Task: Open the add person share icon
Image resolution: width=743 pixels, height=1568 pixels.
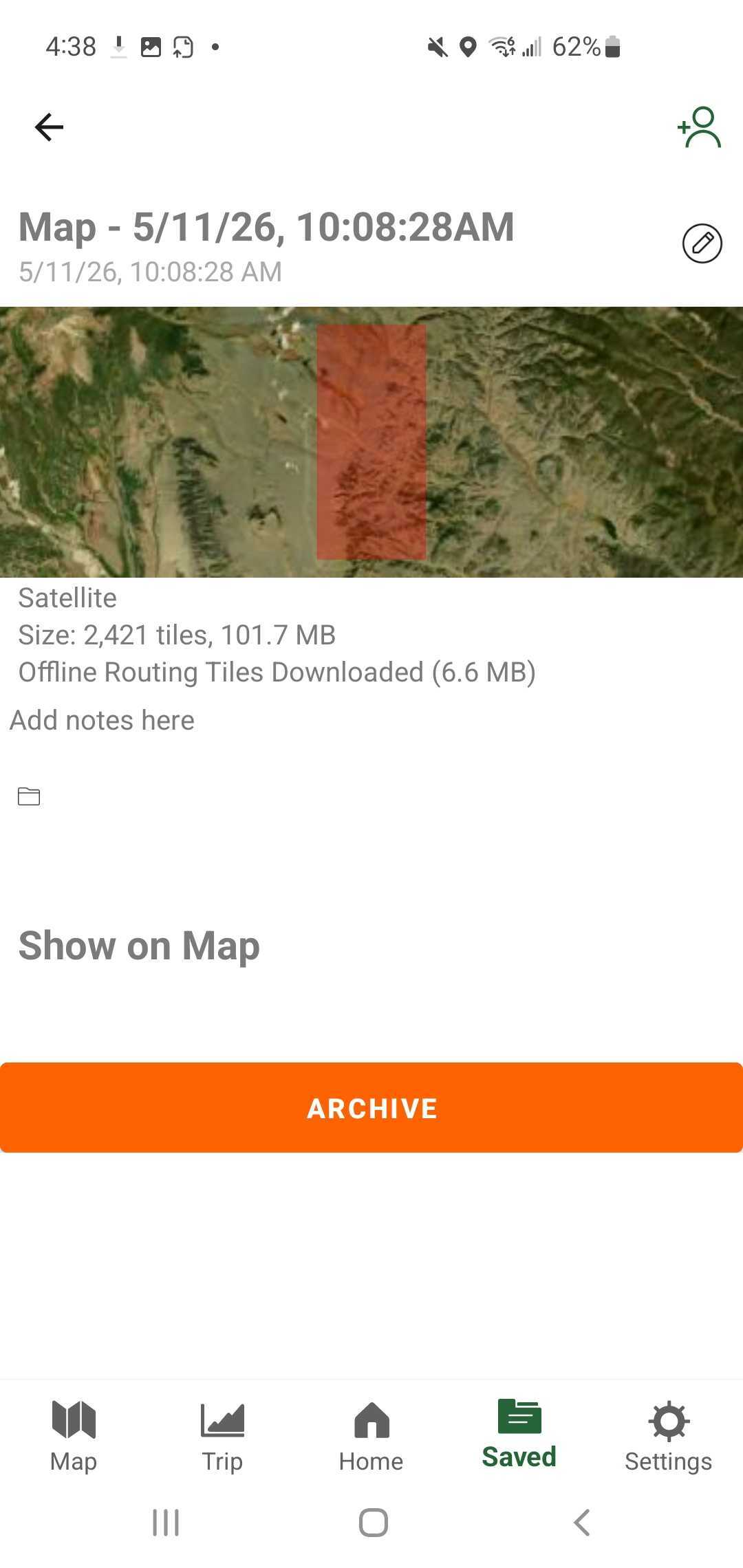Action: point(699,127)
